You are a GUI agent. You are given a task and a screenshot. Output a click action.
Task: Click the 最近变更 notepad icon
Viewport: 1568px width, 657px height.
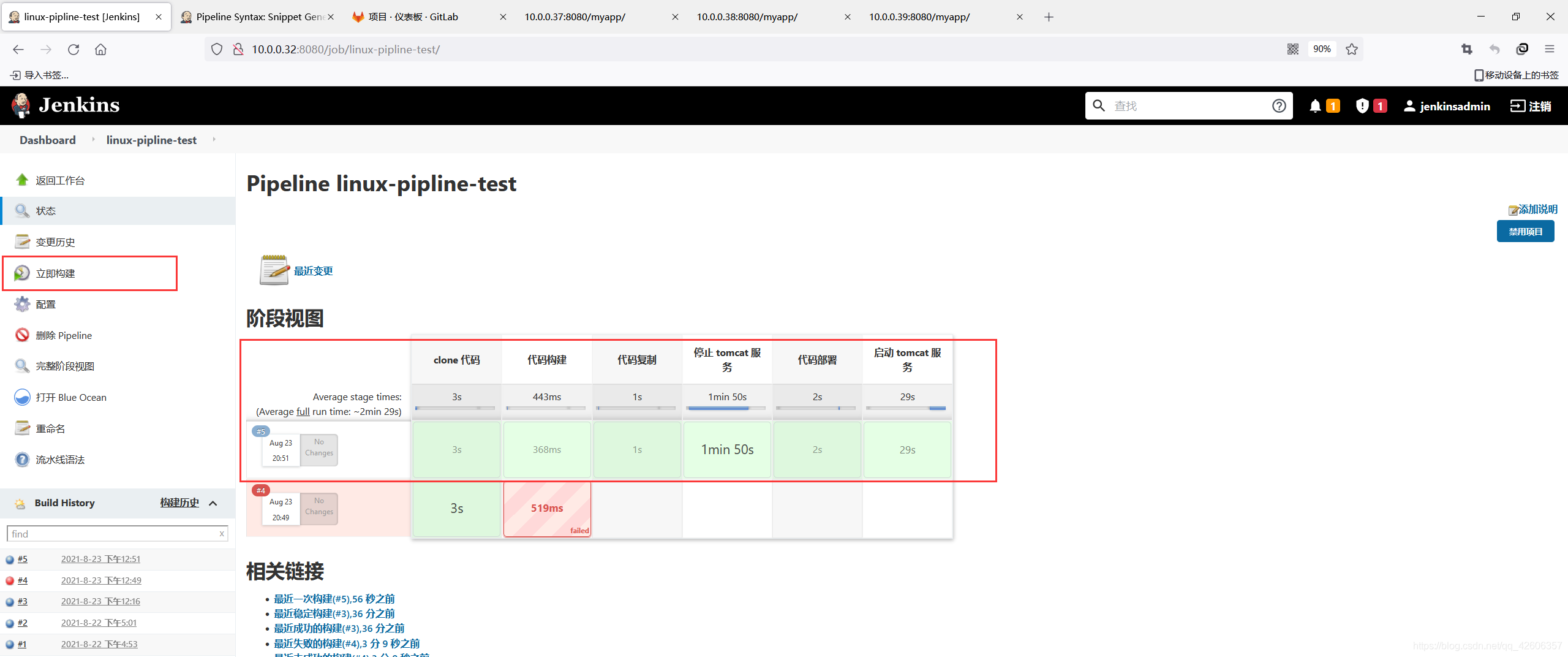point(274,270)
